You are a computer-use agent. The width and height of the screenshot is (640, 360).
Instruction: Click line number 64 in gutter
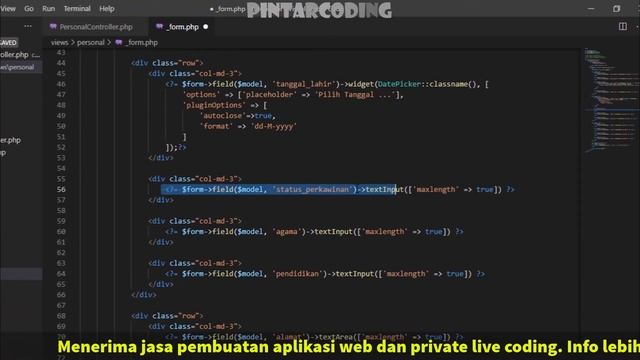61,273
